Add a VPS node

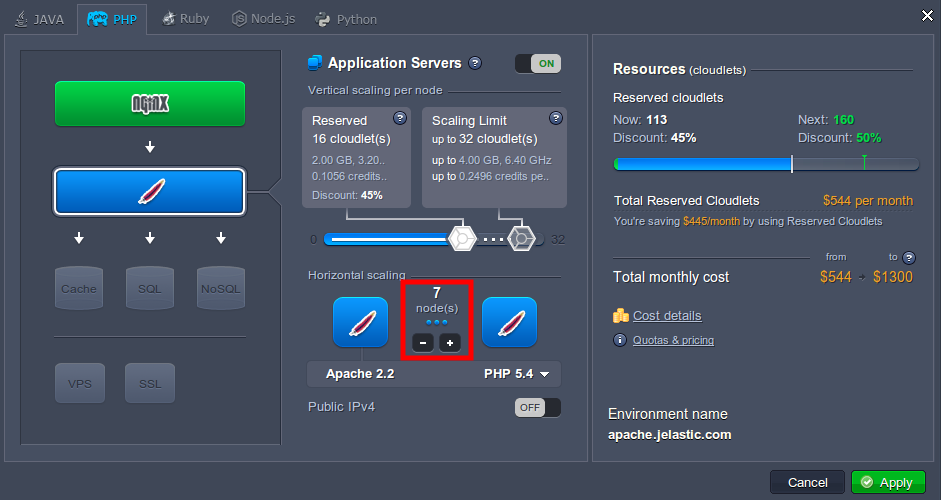tap(80, 383)
